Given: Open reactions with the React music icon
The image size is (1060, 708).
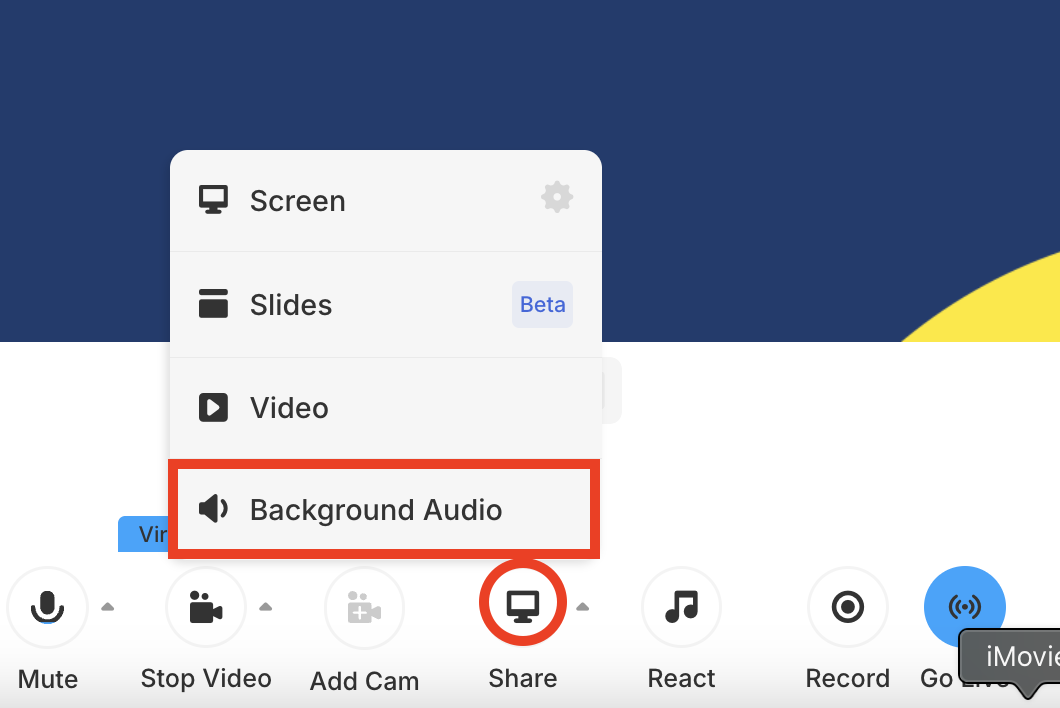Looking at the screenshot, I should [x=681, y=607].
